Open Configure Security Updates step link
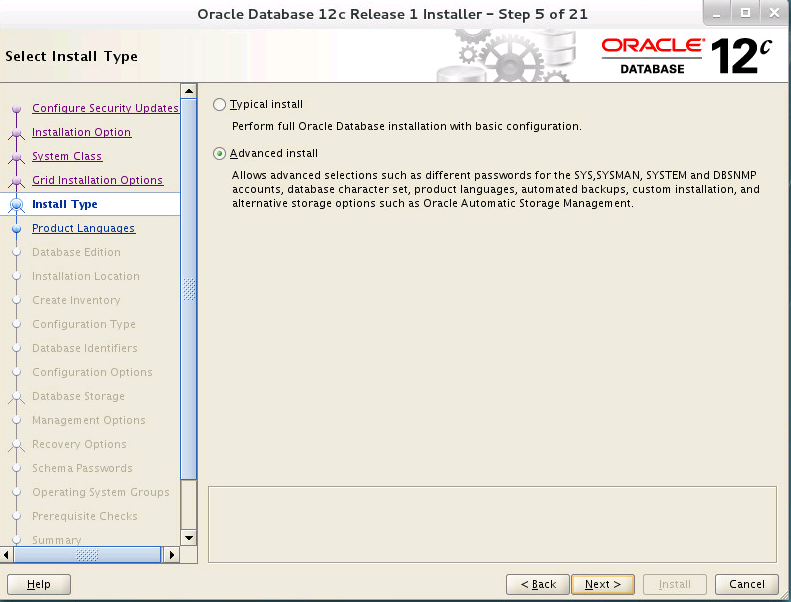Image resolution: width=791 pixels, height=602 pixels. (x=105, y=108)
